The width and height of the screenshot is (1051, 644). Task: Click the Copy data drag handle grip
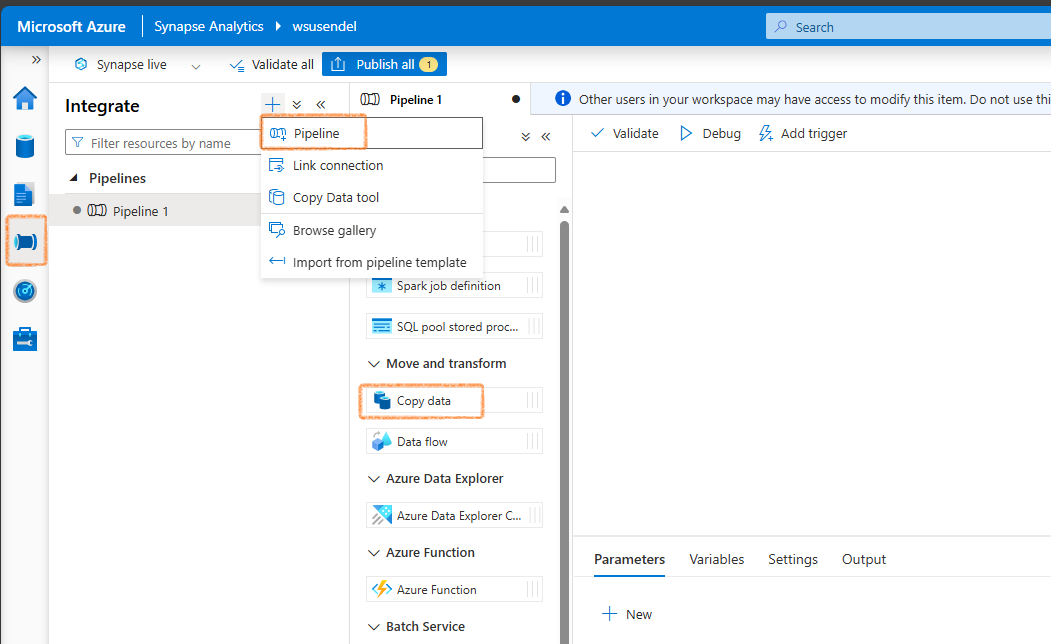(x=533, y=401)
